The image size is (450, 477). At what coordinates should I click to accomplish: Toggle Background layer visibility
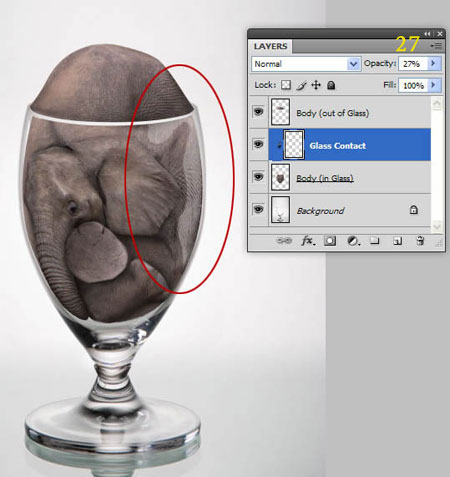coord(258,209)
